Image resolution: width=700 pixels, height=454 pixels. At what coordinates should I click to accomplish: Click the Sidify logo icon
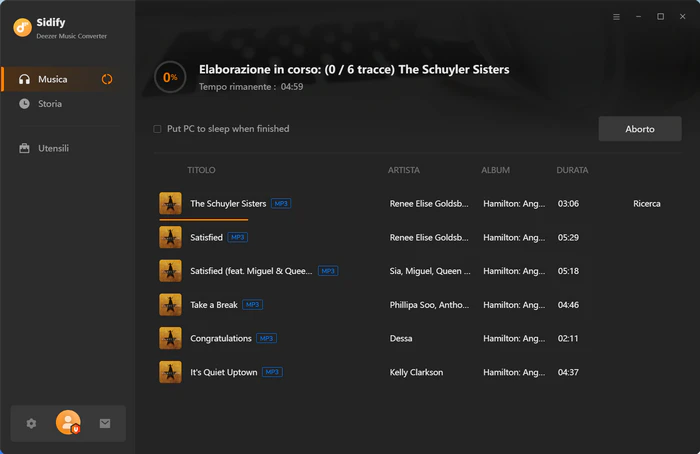tap(22, 27)
